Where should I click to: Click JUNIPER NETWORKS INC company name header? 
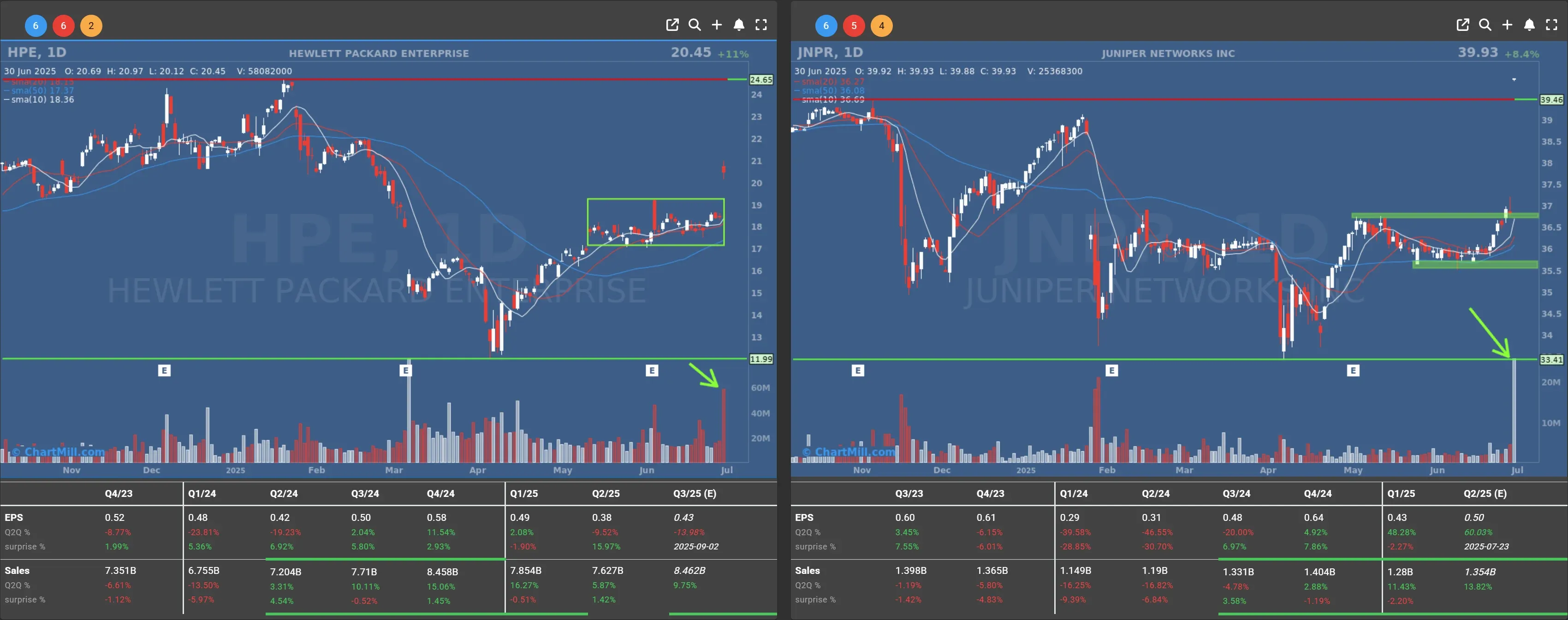click(x=1168, y=53)
